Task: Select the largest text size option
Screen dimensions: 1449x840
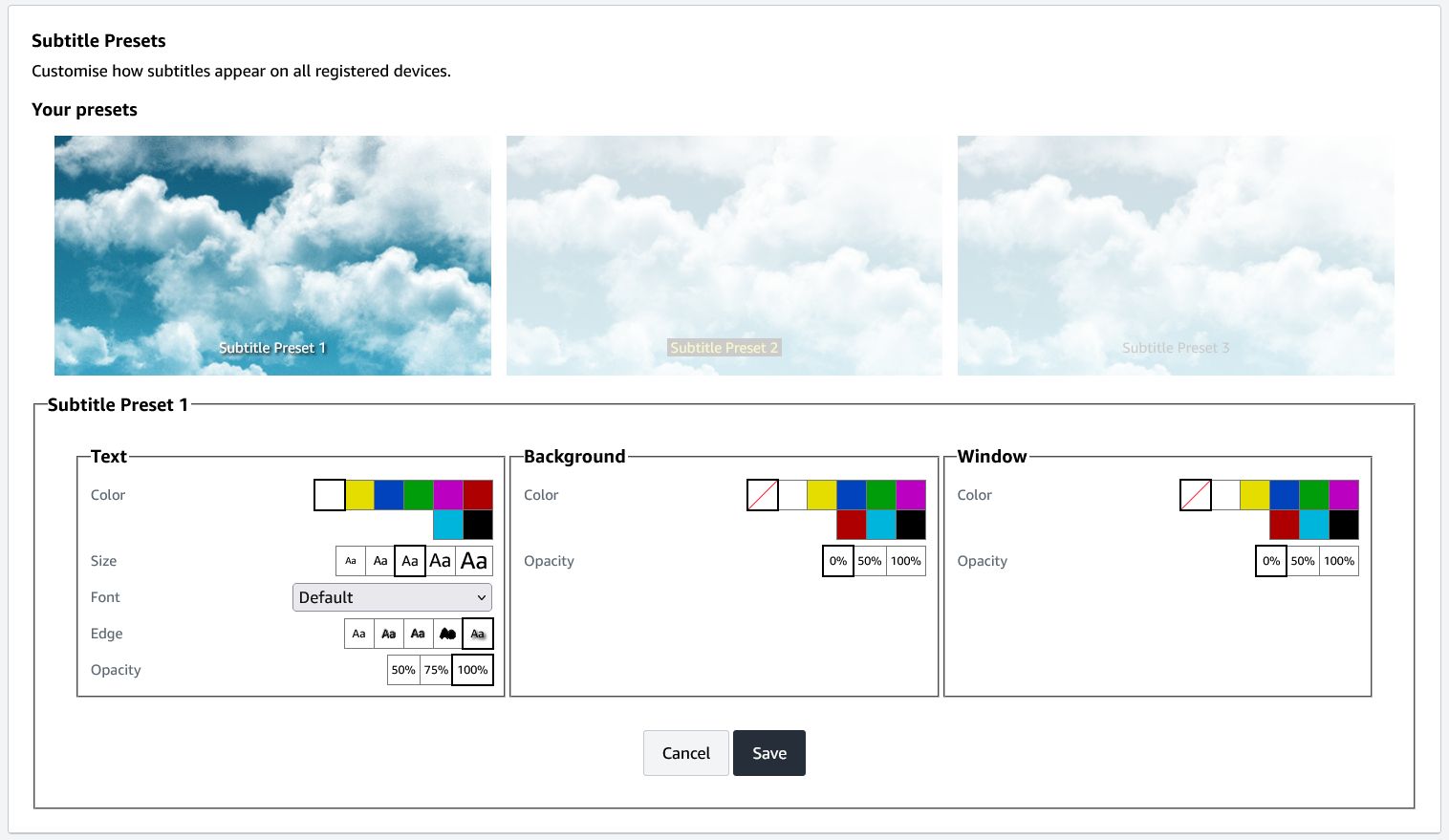Action: click(474, 561)
